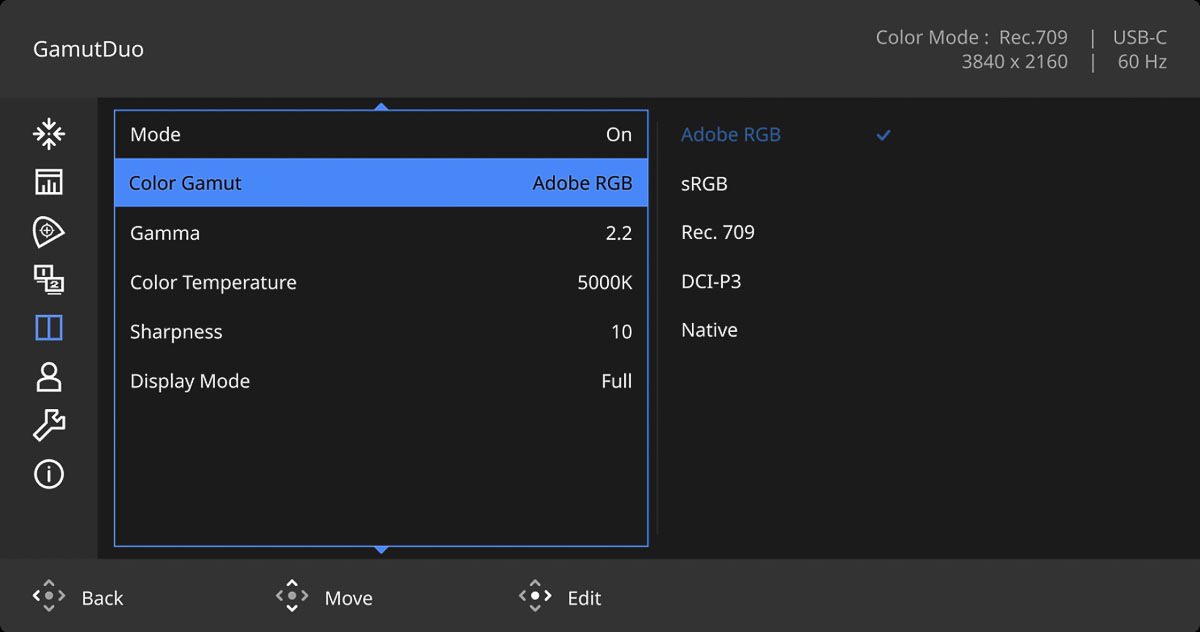The width and height of the screenshot is (1200, 632).
Task: Choose sRGB as the color gamut
Action: coord(704,184)
